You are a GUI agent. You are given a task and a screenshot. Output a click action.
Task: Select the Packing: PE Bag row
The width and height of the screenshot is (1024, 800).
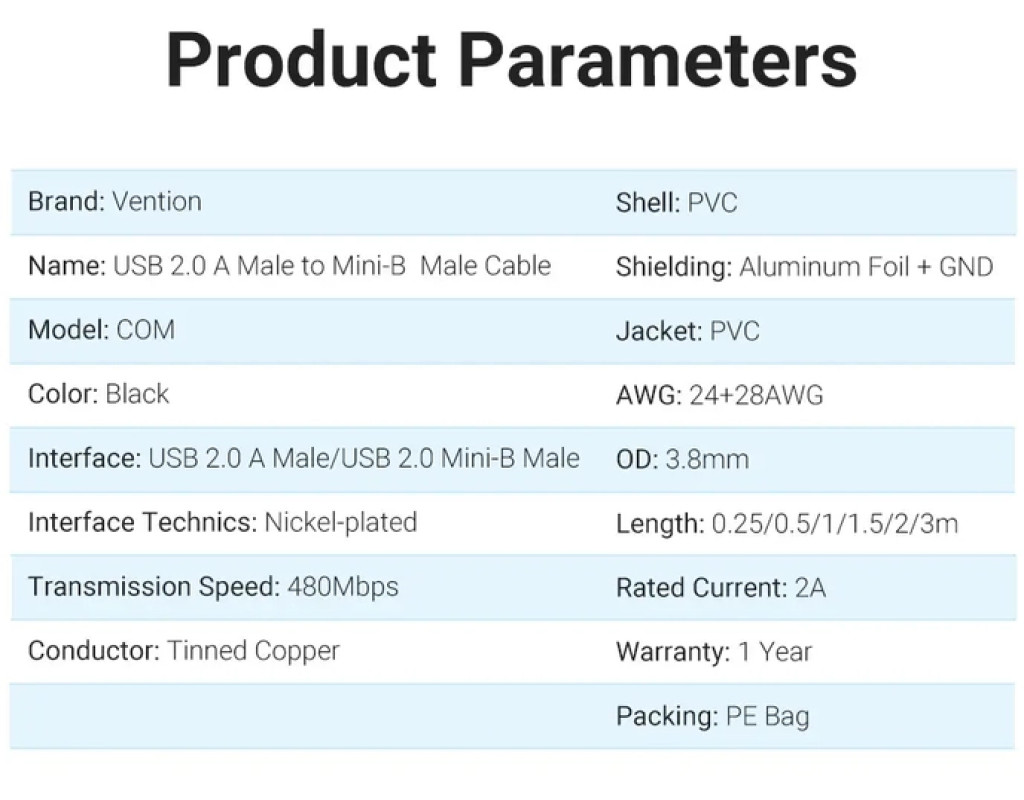click(x=712, y=716)
